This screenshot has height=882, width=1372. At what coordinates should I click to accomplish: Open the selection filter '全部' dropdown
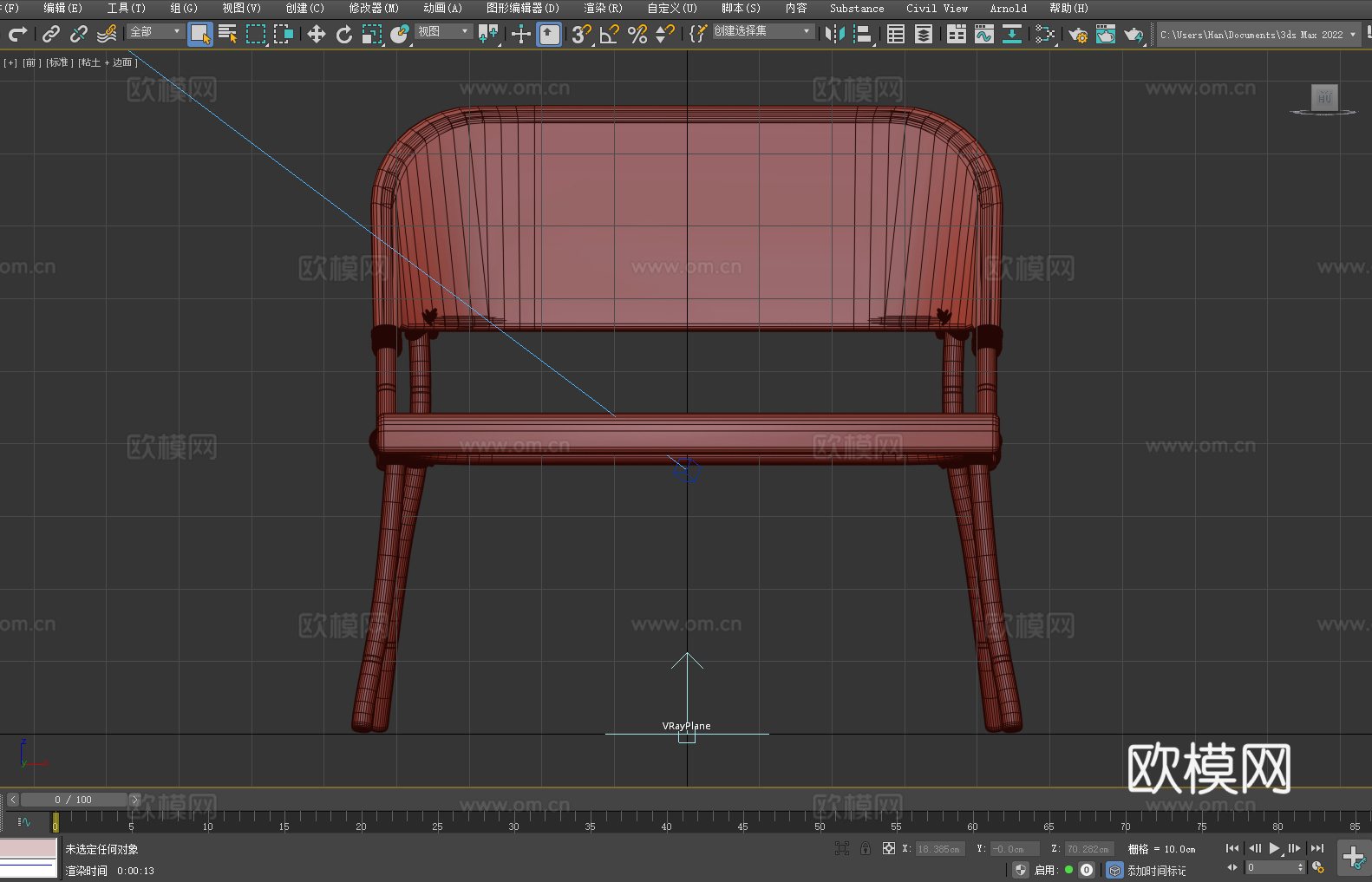tap(156, 31)
